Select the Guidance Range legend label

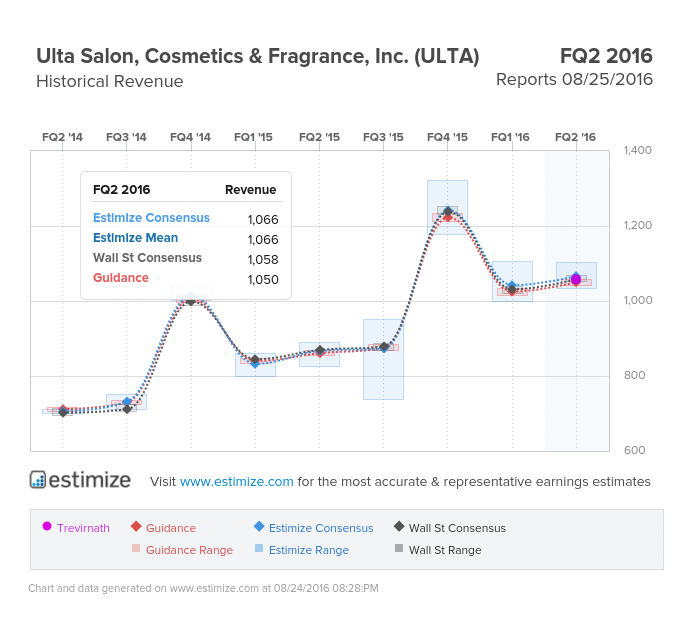click(x=189, y=550)
